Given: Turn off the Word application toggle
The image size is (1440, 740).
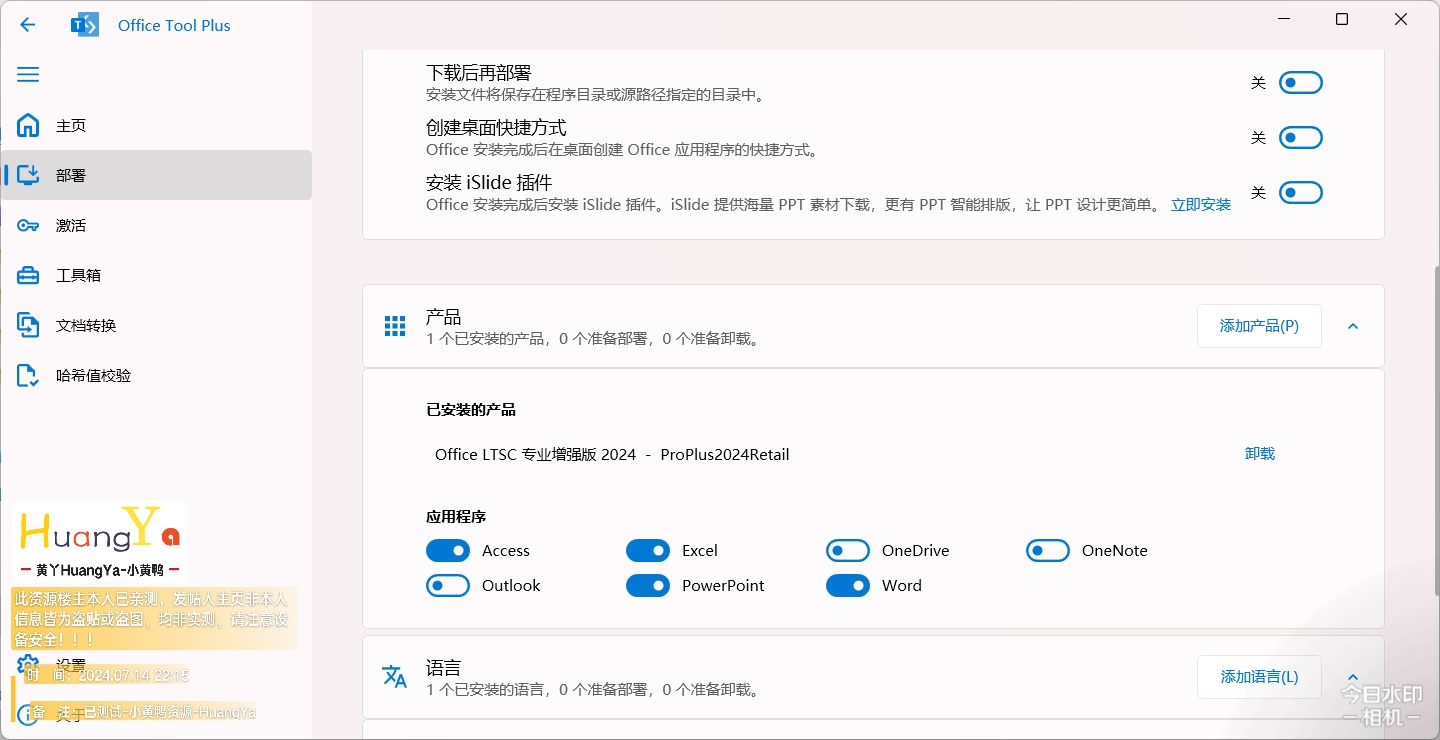Looking at the screenshot, I should click(848, 586).
